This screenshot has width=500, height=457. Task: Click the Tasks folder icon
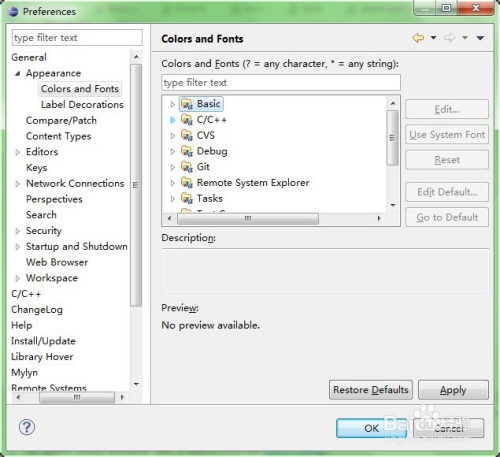tap(187, 198)
